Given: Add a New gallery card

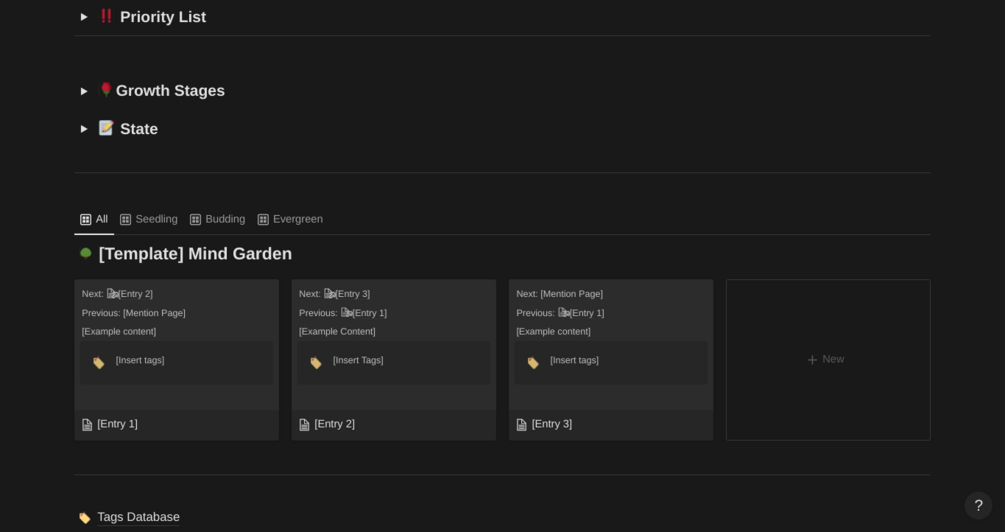Looking at the screenshot, I should coord(827,359).
